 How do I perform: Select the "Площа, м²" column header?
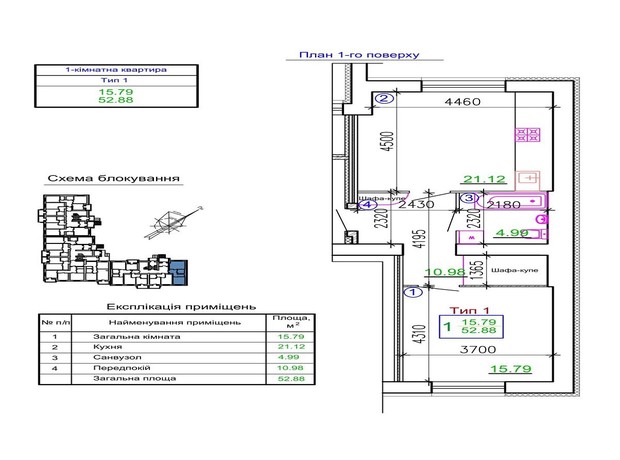(x=291, y=322)
